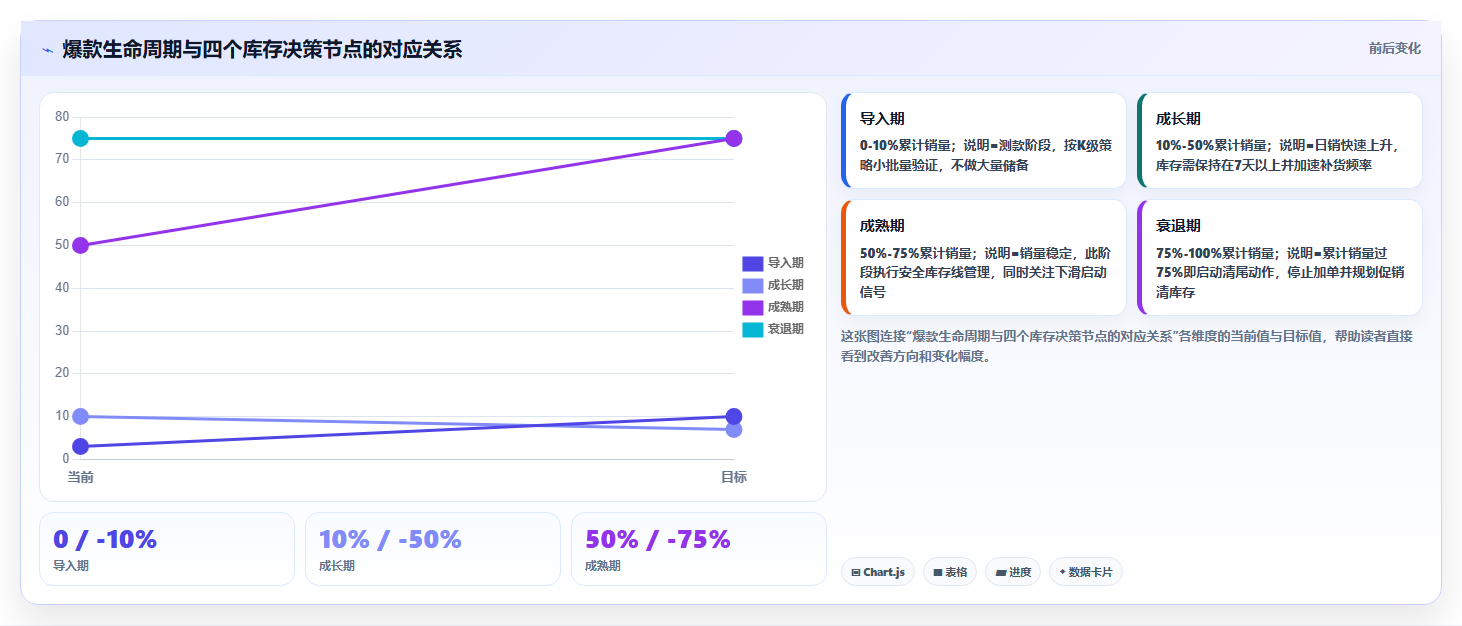Screen dimensions: 1462x626
Task: Click the 80 y-axis tick label
Action: pyautogui.click(x=62, y=117)
